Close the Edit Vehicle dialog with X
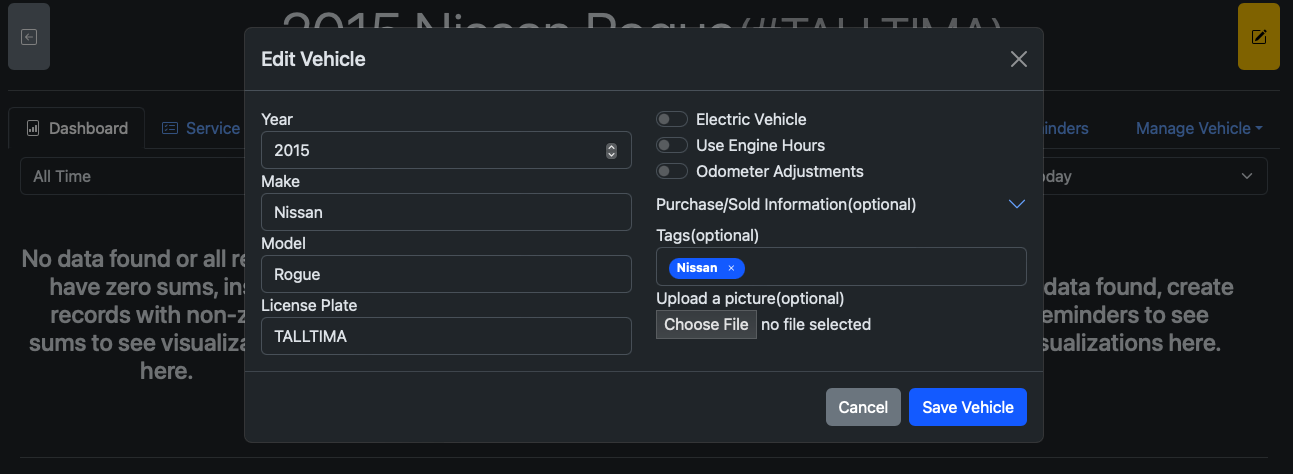Image resolution: width=1293 pixels, height=474 pixels. 1018,59
